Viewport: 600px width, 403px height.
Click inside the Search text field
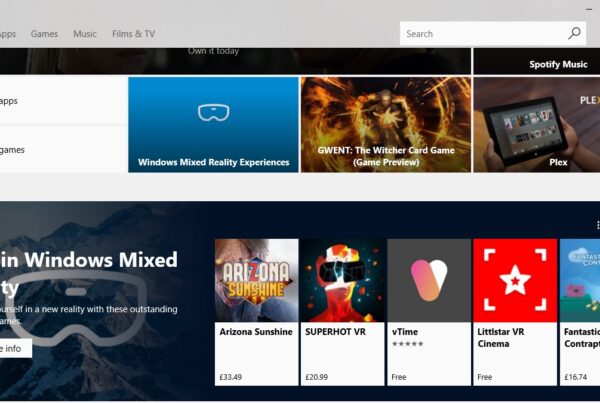tap(480, 33)
